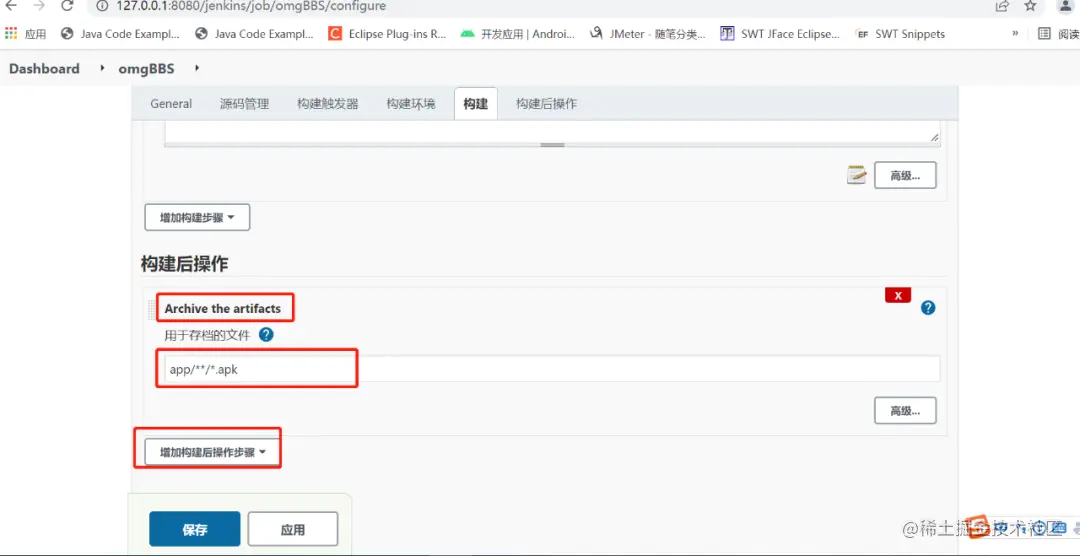Viewport: 1080px width, 556px height.
Task: Expand hidden bookmarks chevron
Action: [1015, 33]
